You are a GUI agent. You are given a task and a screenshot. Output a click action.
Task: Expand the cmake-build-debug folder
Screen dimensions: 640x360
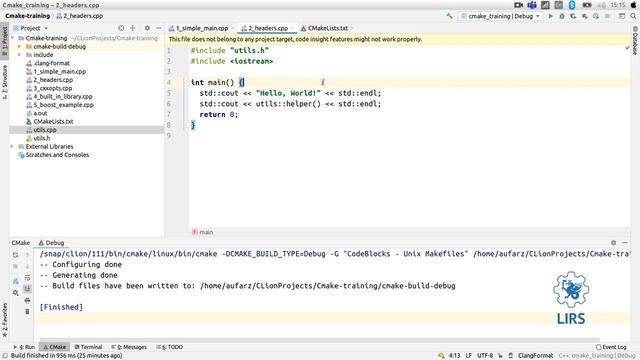[x=19, y=47]
